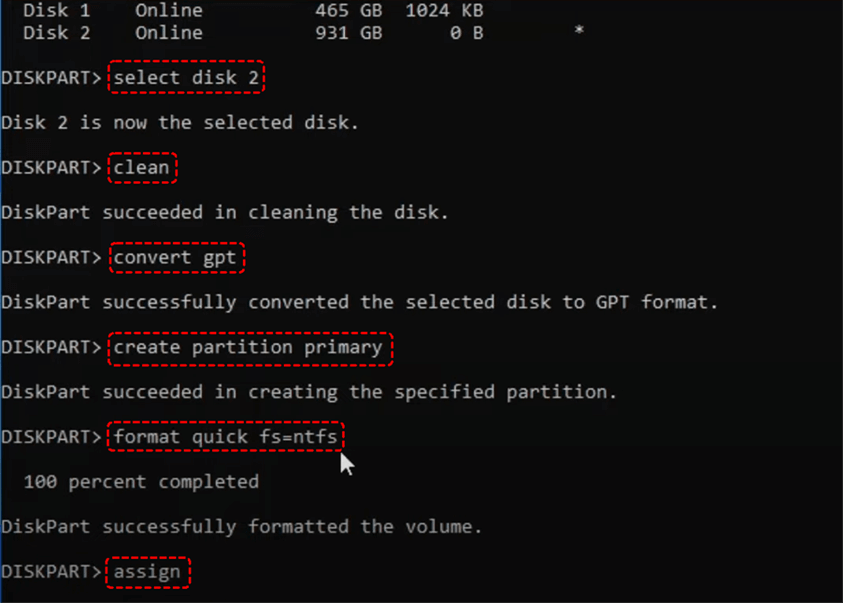Click the "format quick fs=ntfs" command text

225,437
